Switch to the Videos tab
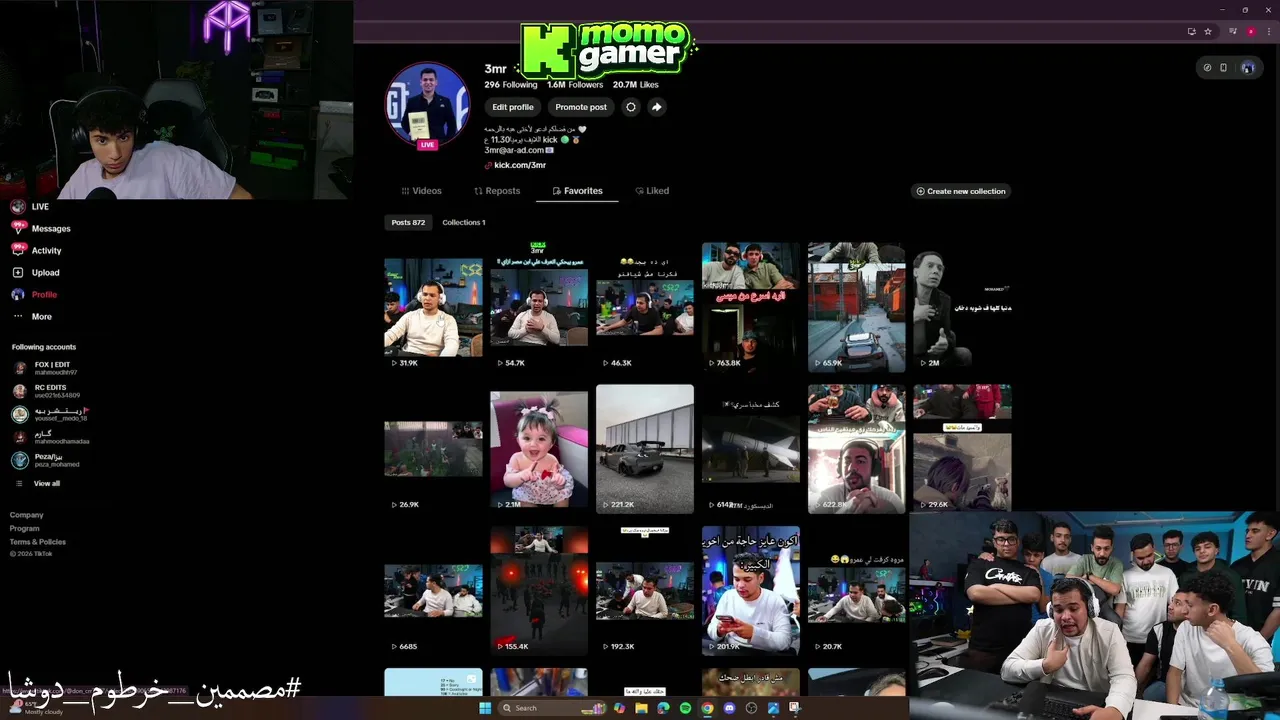The height and width of the screenshot is (720, 1280). point(421,191)
